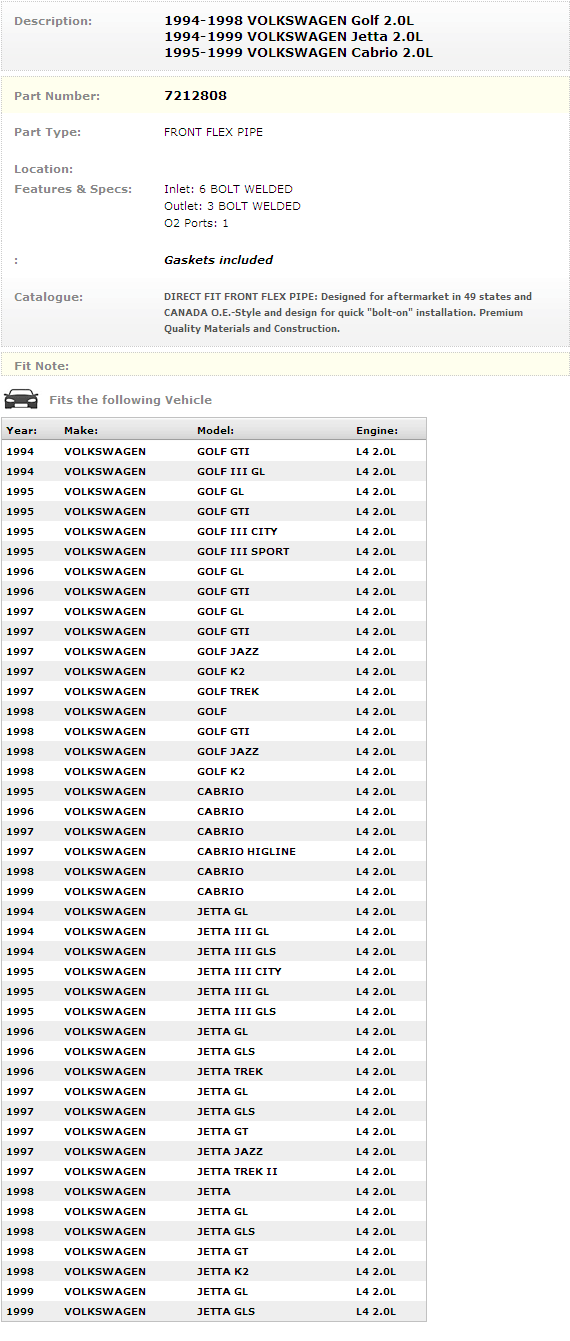This screenshot has height=1341, width=570.
Task: Click the car icon beside Fits the following Vehicle
Action: pos(21,399)
